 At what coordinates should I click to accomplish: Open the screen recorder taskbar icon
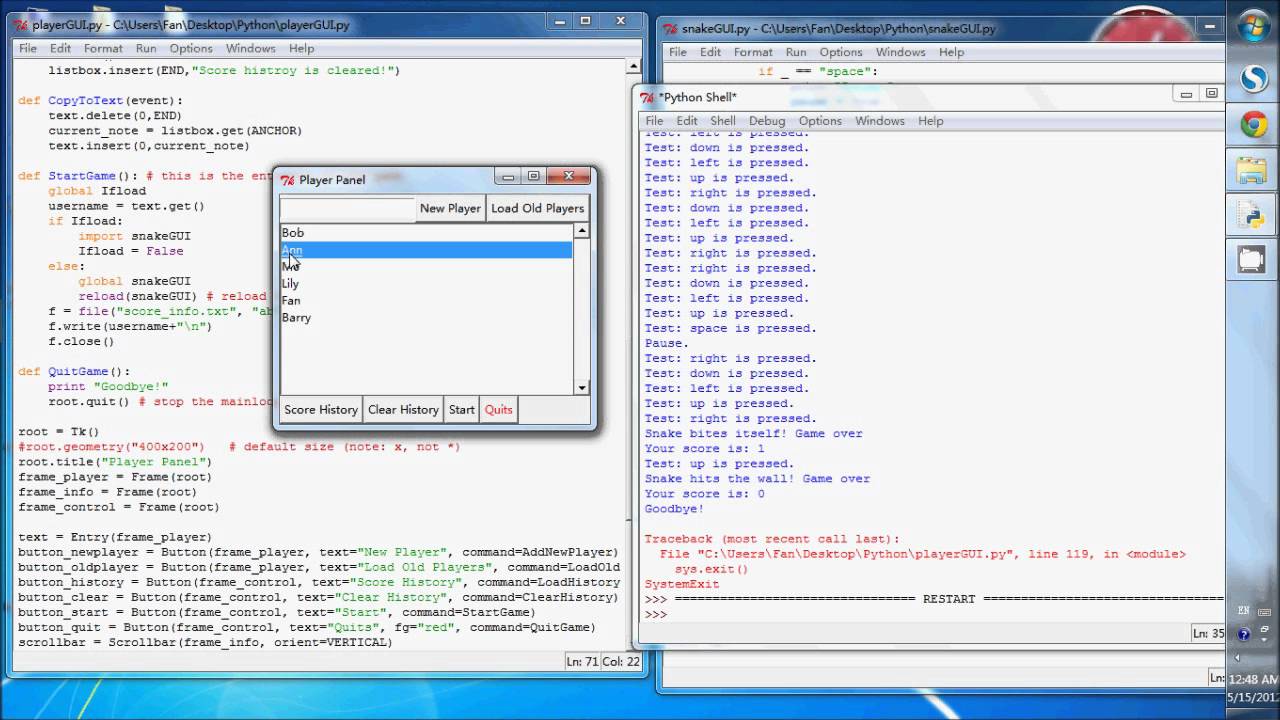point(1253,259)
